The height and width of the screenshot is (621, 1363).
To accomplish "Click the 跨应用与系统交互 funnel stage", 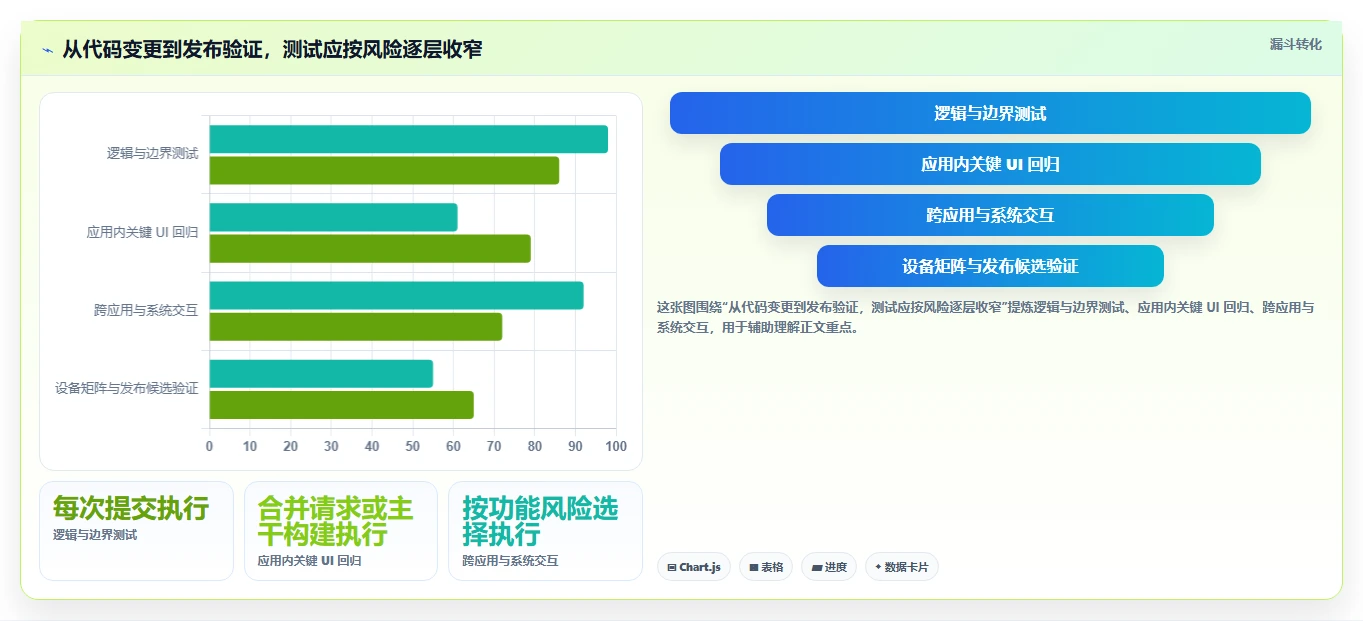I will (990, 215).
